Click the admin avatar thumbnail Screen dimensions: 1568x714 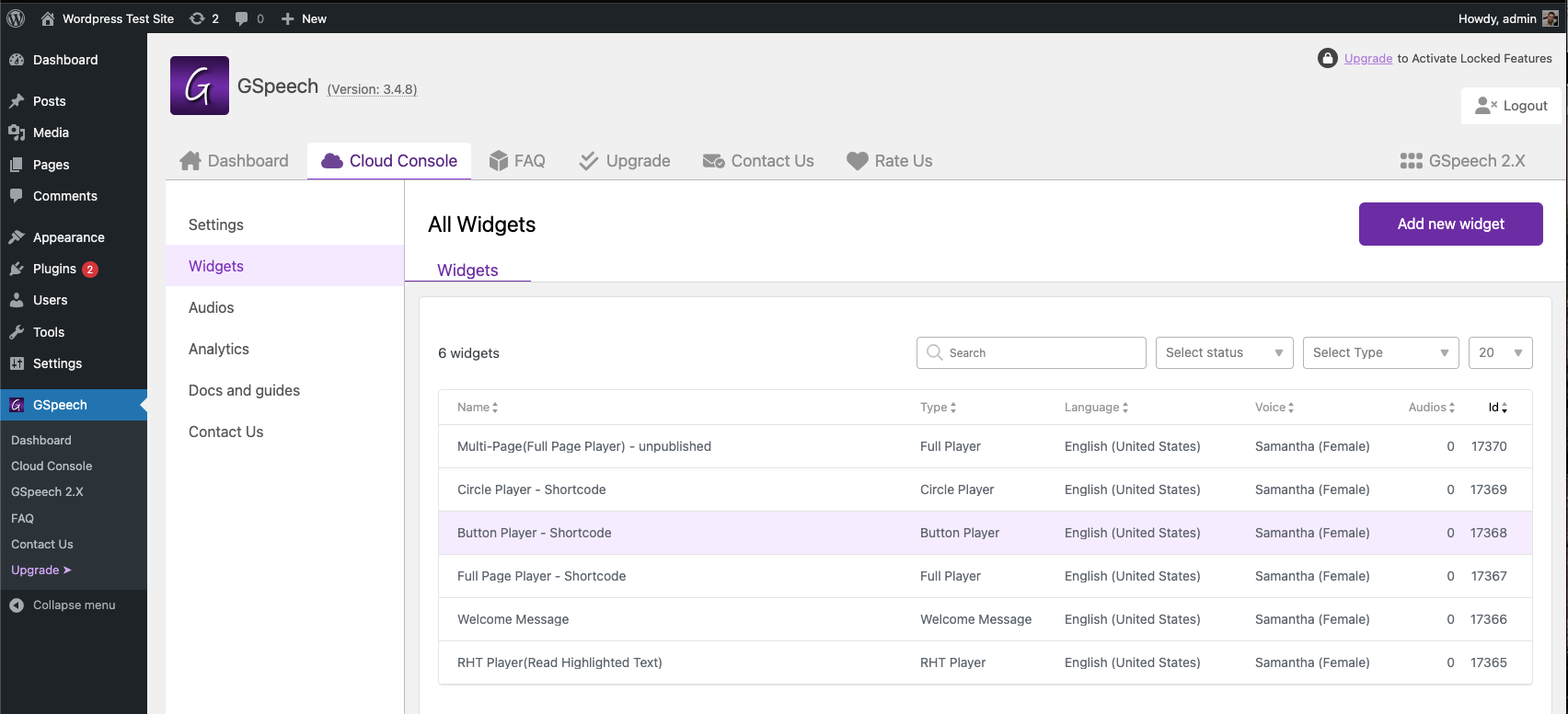(1551, 18)
